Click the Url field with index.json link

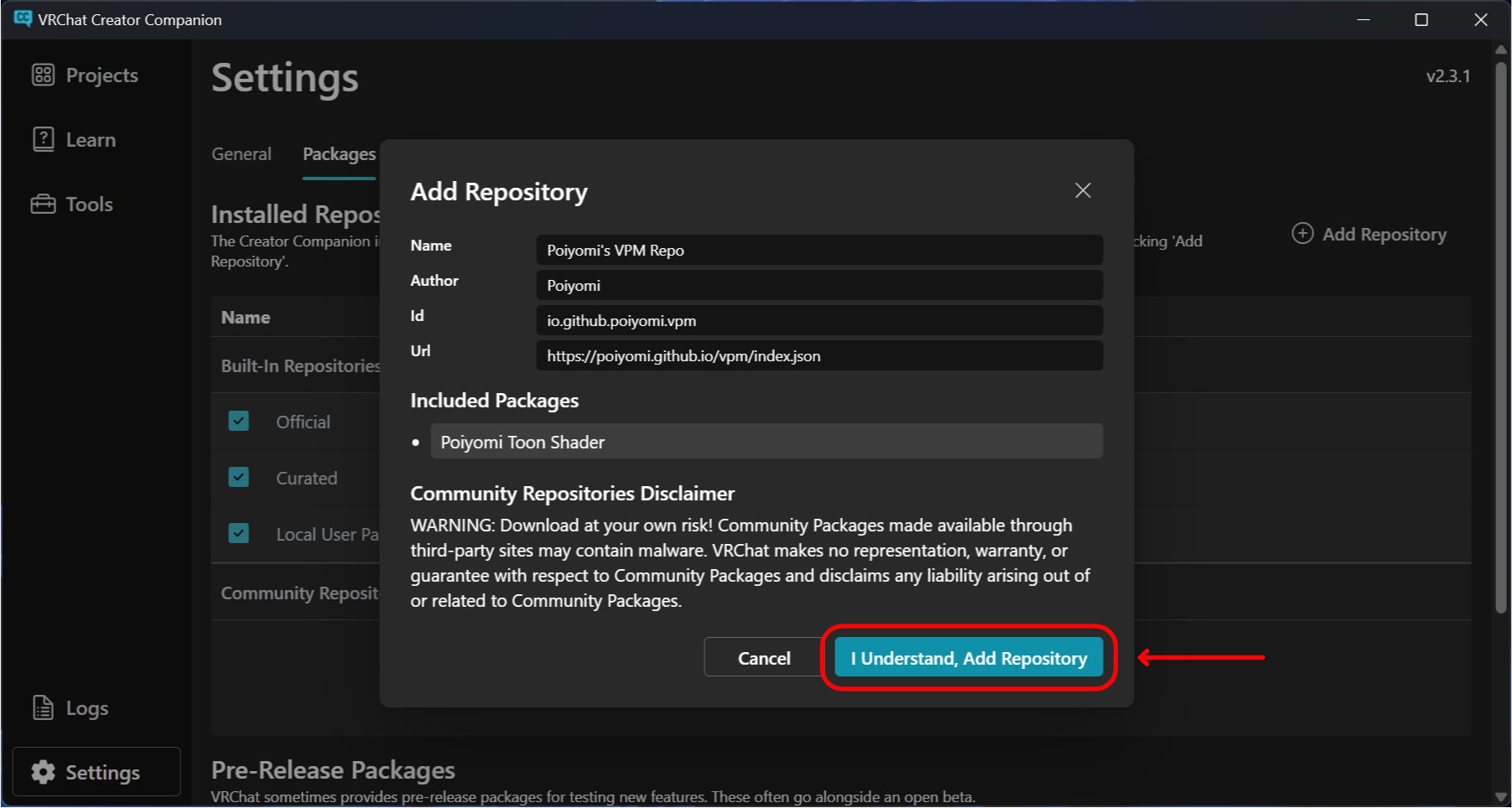[x=819, y=356]
